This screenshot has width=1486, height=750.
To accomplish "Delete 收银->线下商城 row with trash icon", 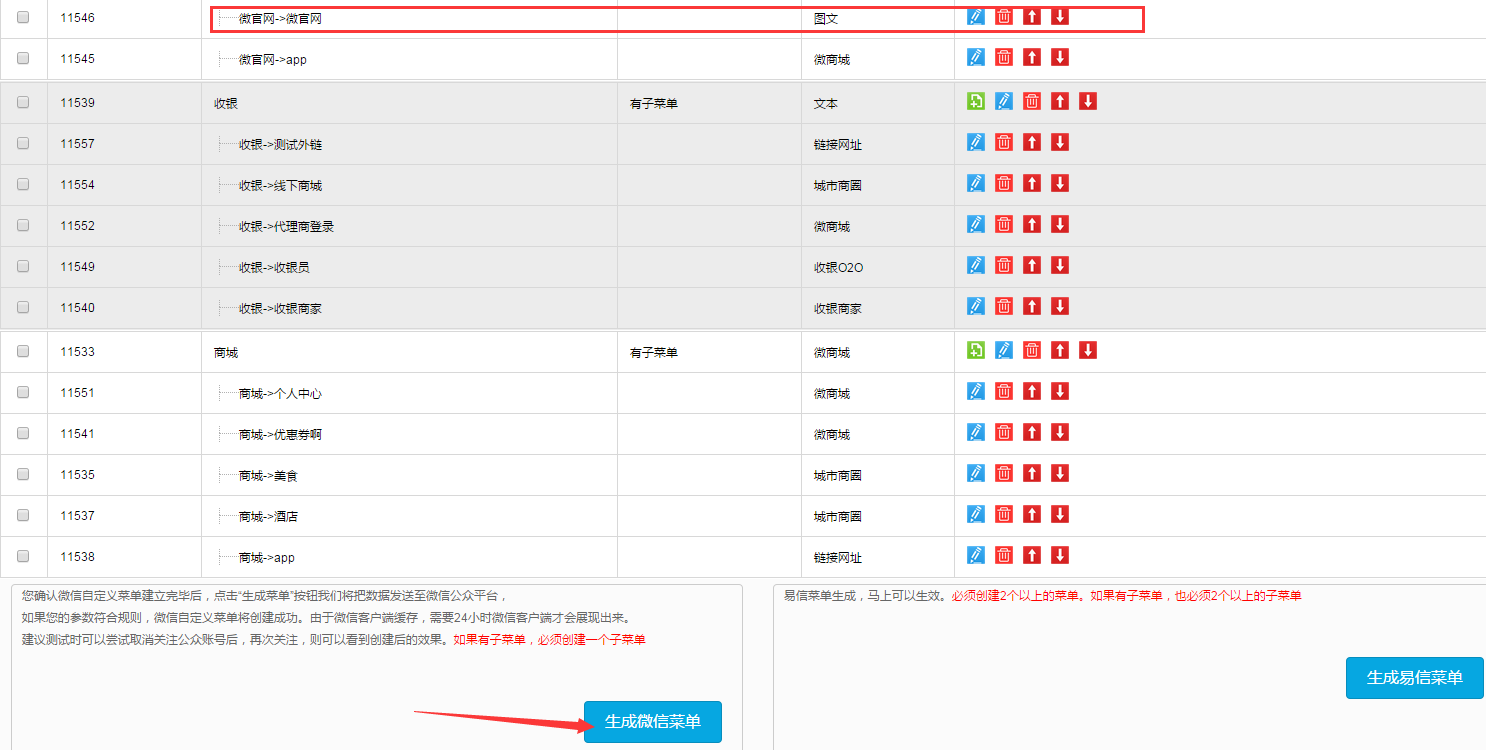I will [1004, 183].
